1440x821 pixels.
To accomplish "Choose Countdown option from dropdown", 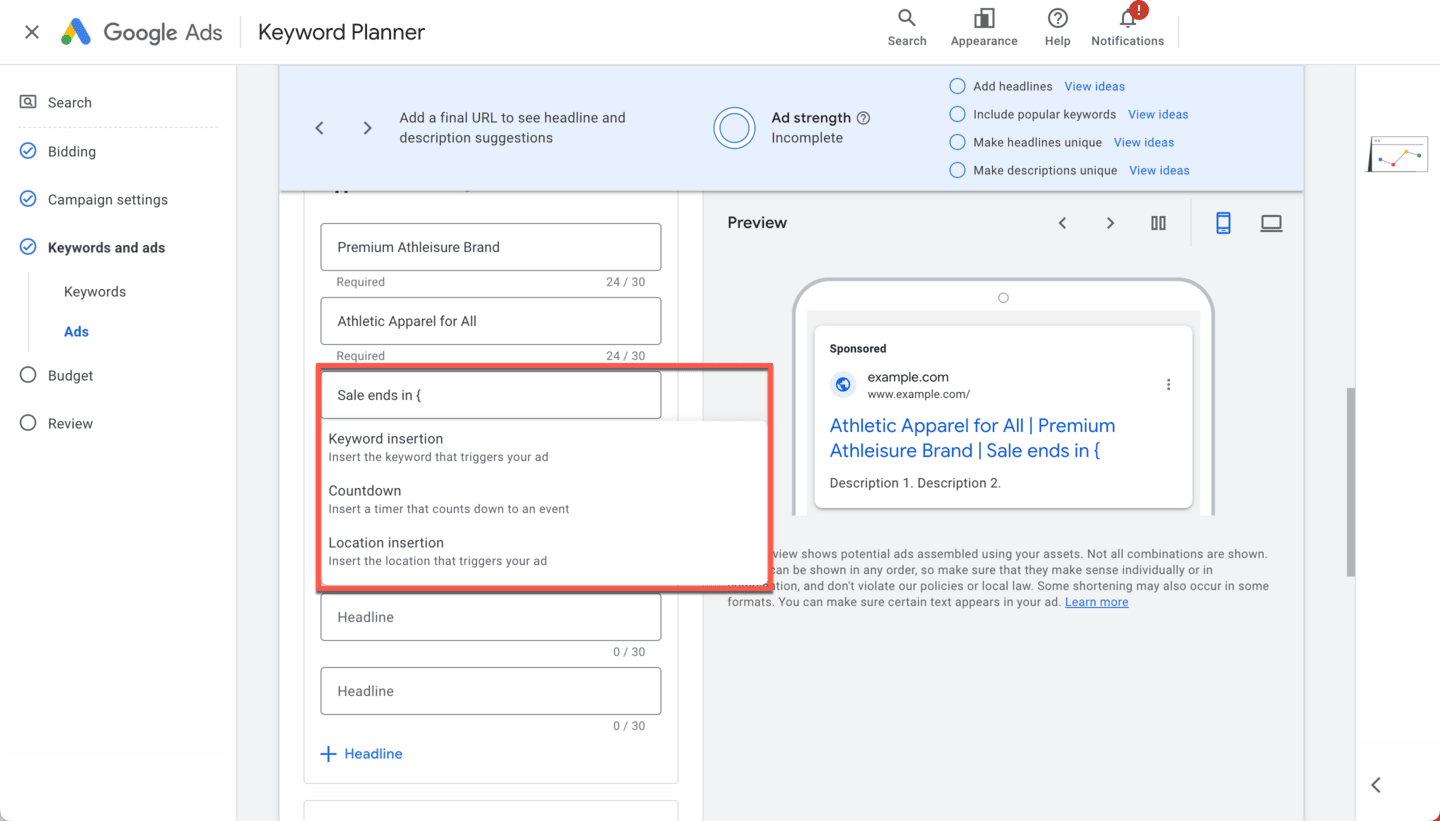I will click(543, 499).
